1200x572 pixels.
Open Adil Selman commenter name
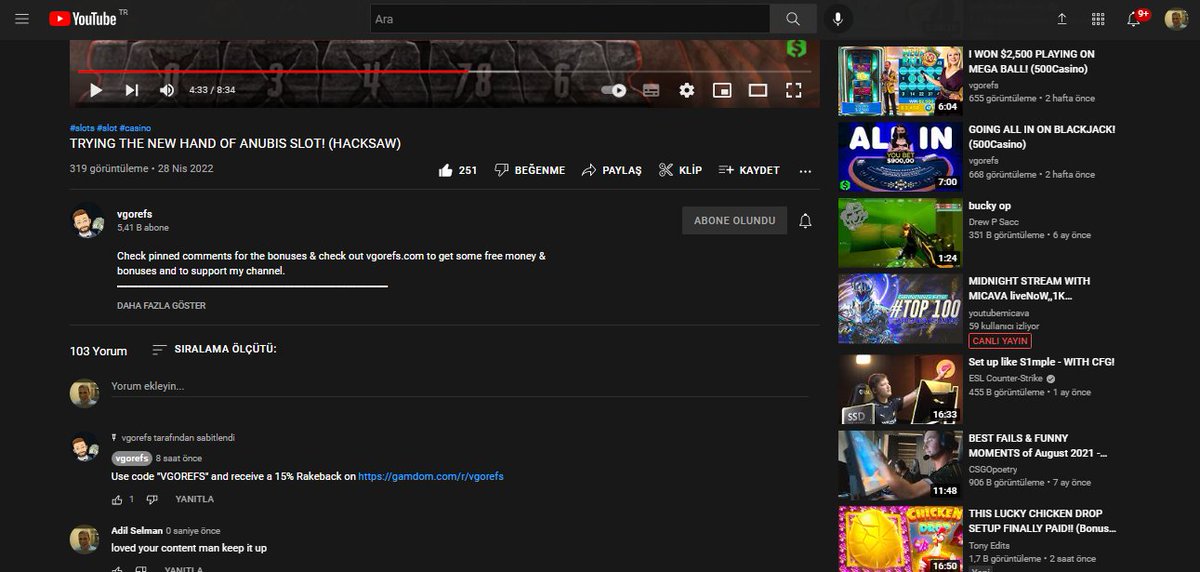(x=136, y=531)
